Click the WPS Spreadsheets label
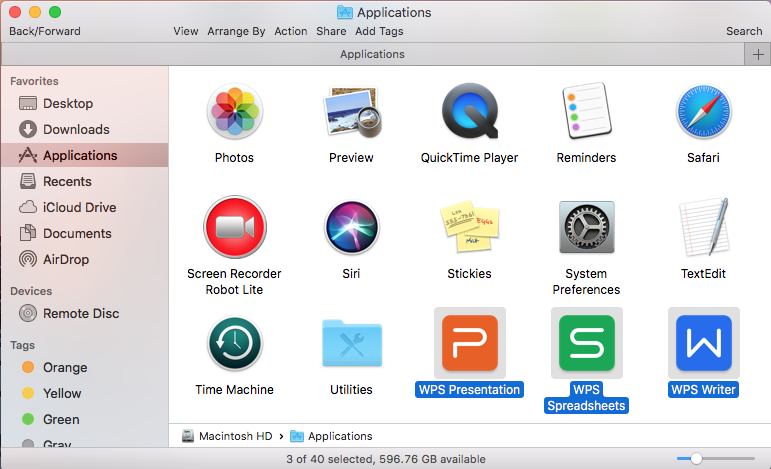This screenshot has height=469, width=771. [586, 398]
